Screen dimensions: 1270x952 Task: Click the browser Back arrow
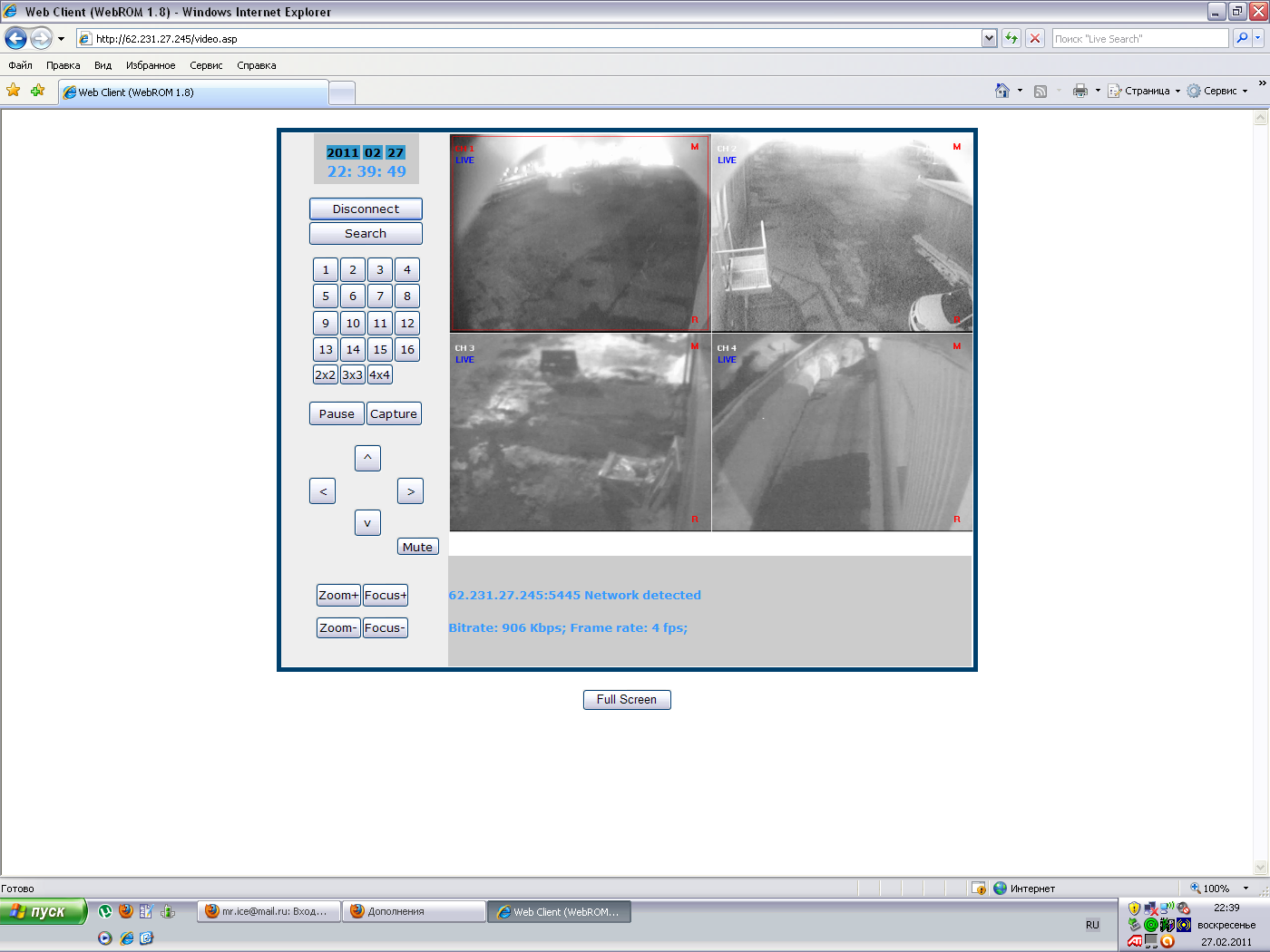15,38
